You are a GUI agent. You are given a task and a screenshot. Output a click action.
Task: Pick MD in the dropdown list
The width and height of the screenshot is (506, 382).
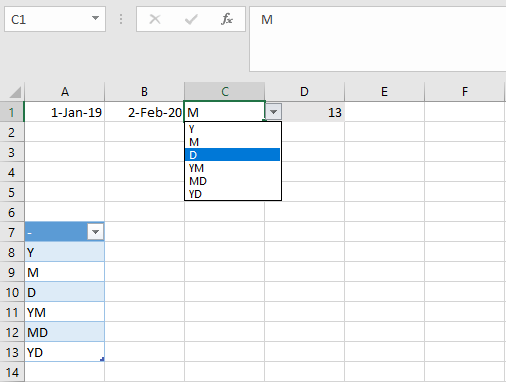click(x=232, y=181)
